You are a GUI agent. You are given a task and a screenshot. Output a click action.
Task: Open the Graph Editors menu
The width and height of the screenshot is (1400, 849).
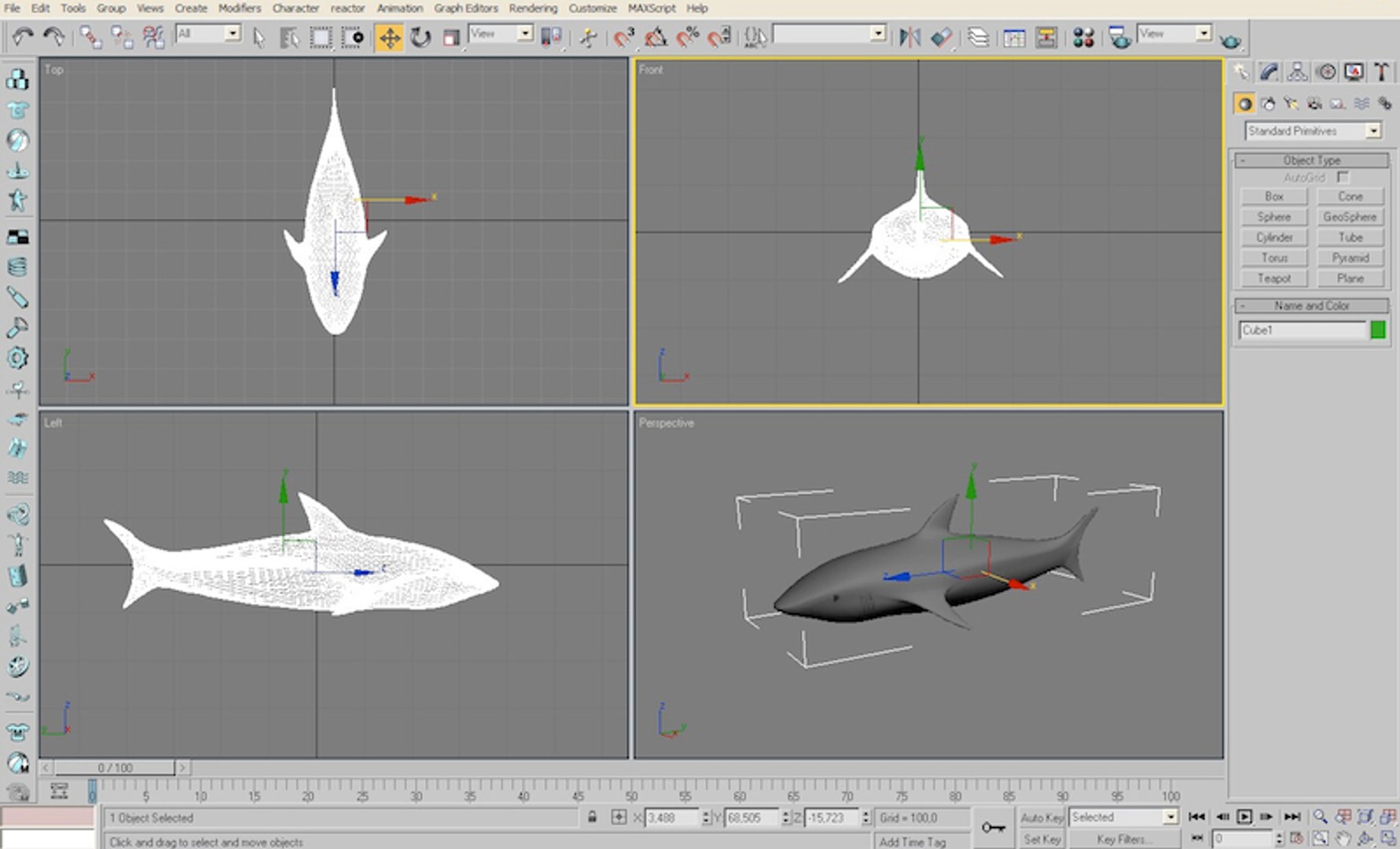(465, 8)
